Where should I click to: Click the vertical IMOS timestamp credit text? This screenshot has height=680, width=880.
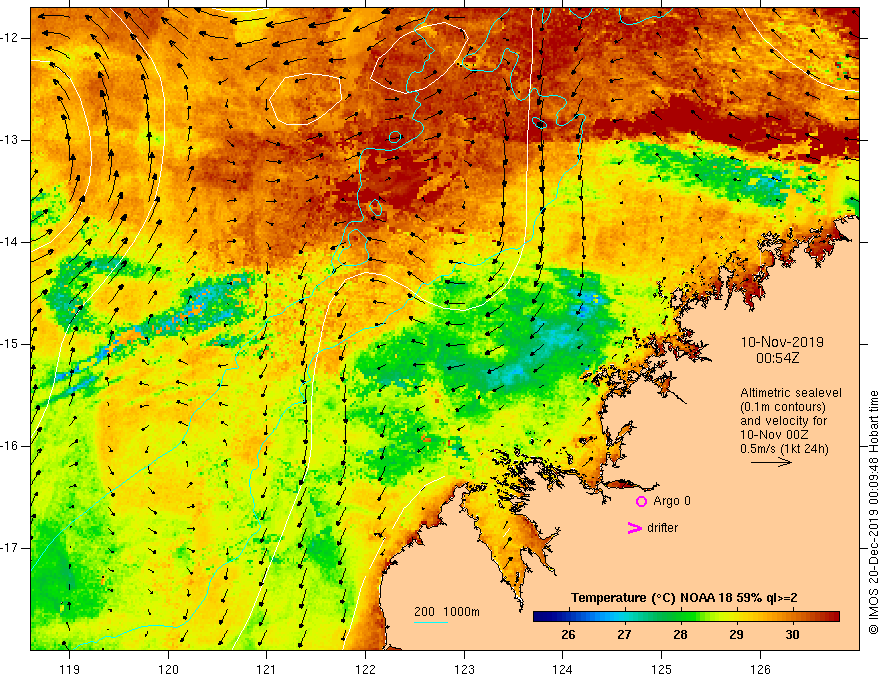pyautogui.click(x=873, y=512)
